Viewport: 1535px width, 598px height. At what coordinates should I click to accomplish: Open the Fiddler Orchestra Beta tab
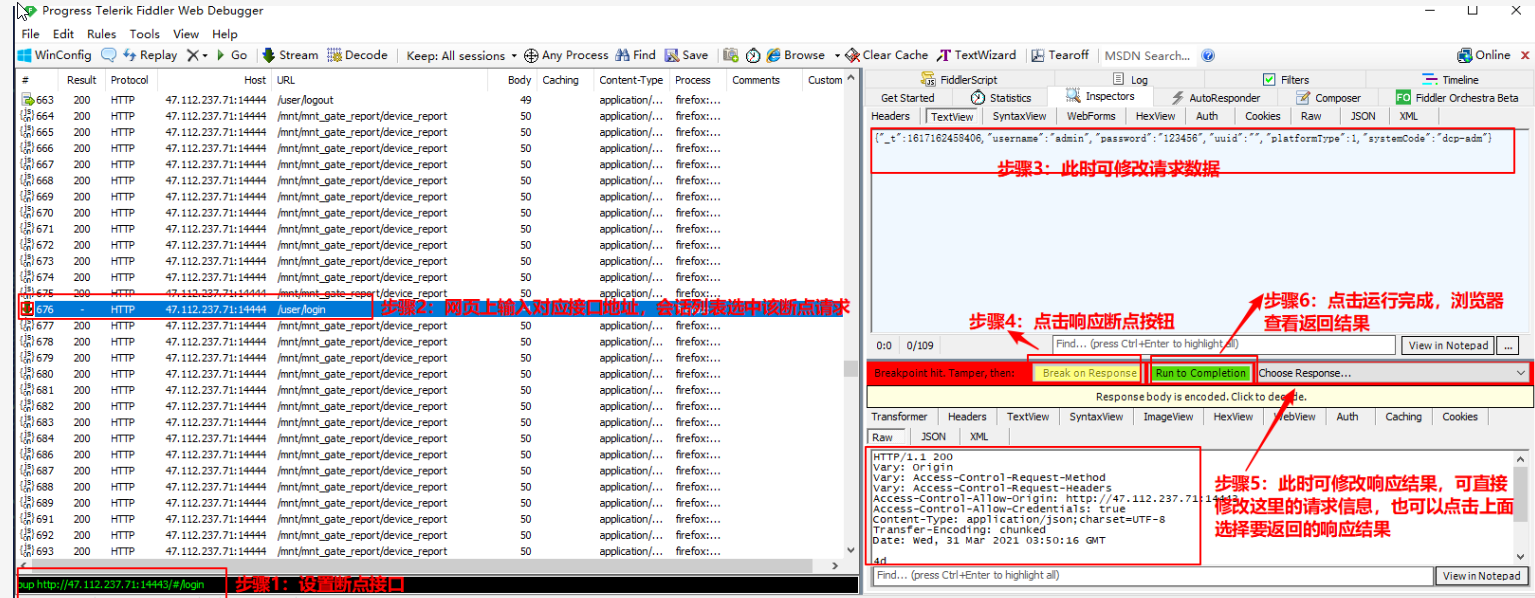pyautogui.click(x=1457, y=98)
